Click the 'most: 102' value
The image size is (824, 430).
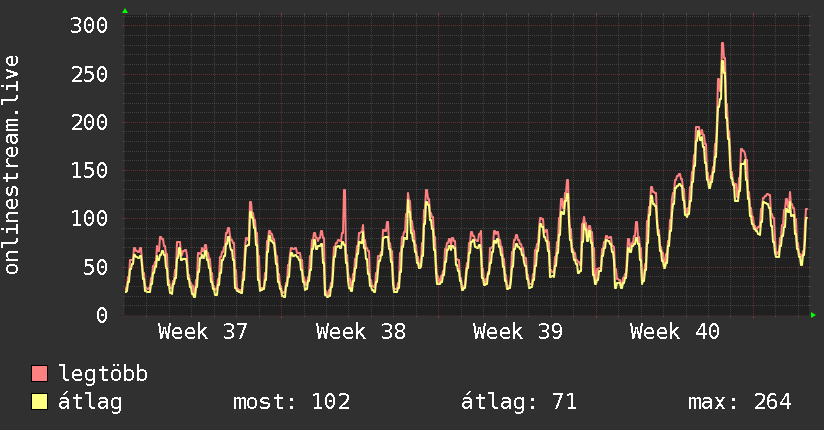pos(292,402)
